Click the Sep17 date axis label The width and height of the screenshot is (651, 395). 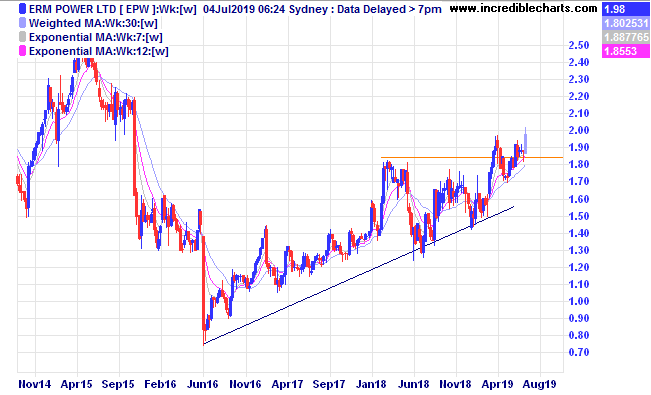click(329, 384)
